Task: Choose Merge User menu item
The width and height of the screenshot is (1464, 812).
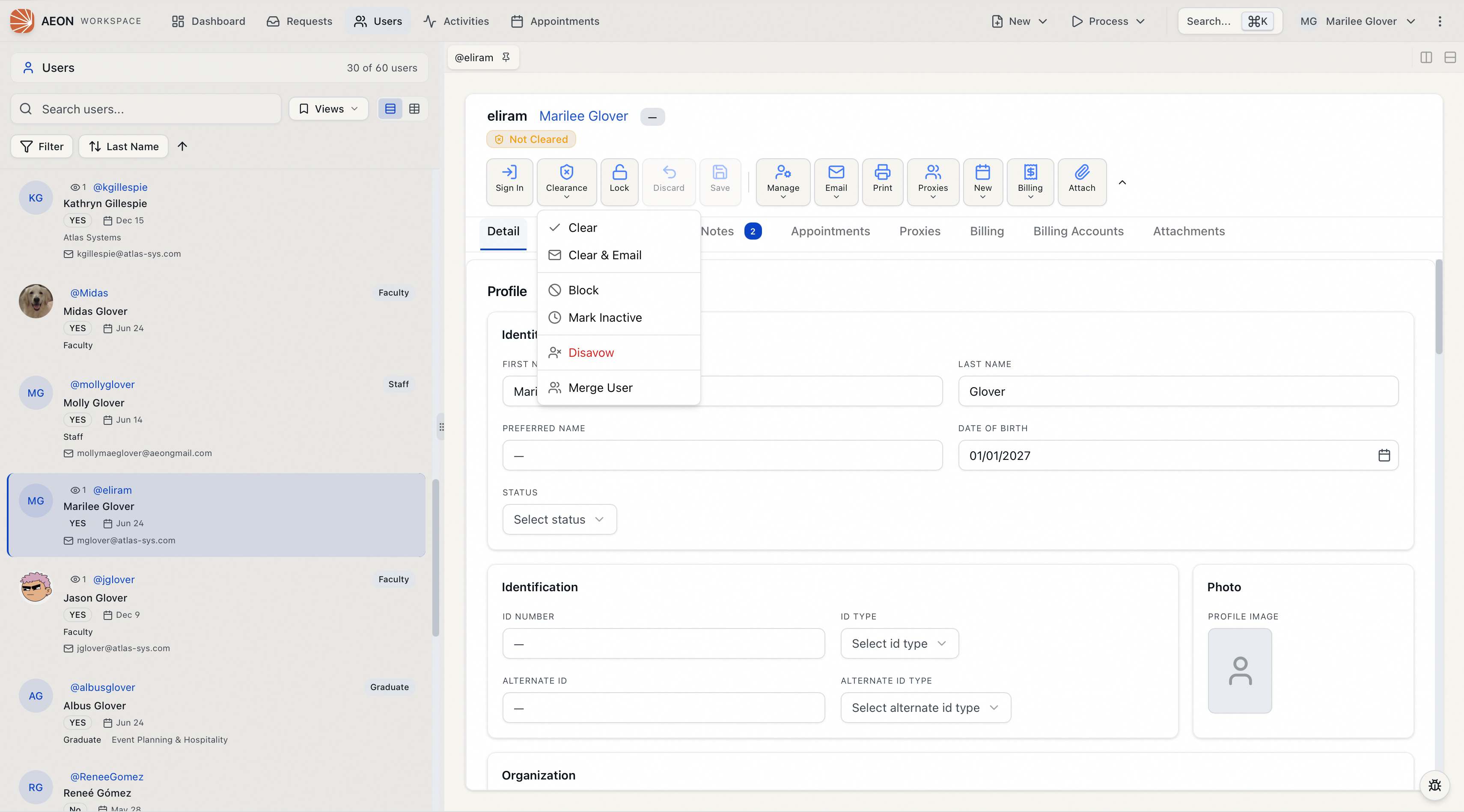Action: point(618,388)
